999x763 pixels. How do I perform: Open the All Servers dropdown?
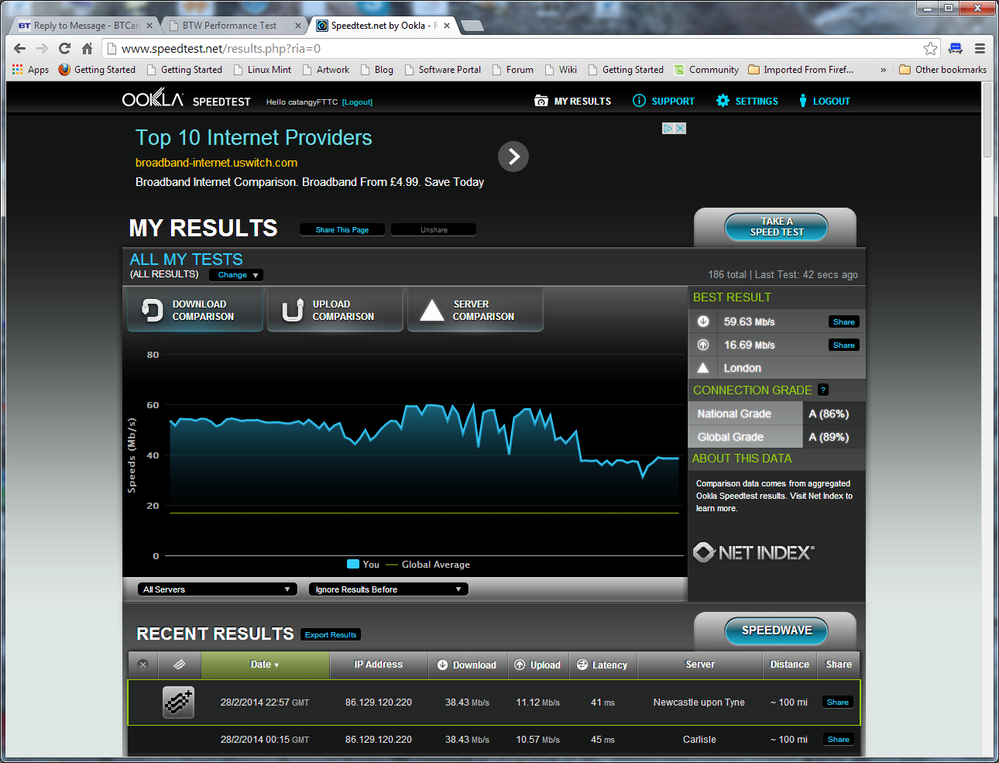point(216,589)
